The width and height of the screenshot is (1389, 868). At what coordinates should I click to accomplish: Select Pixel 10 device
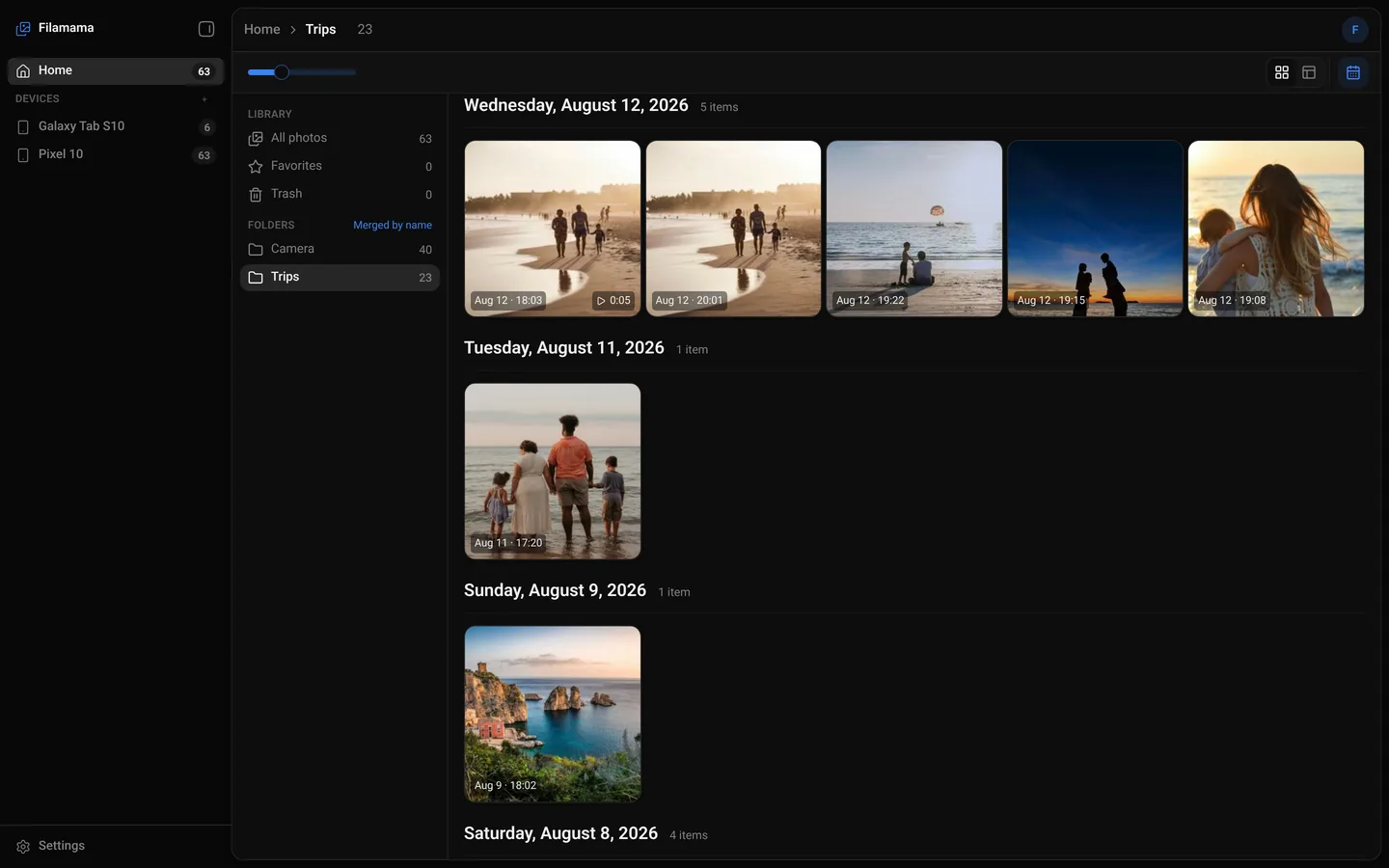point(116,154)
